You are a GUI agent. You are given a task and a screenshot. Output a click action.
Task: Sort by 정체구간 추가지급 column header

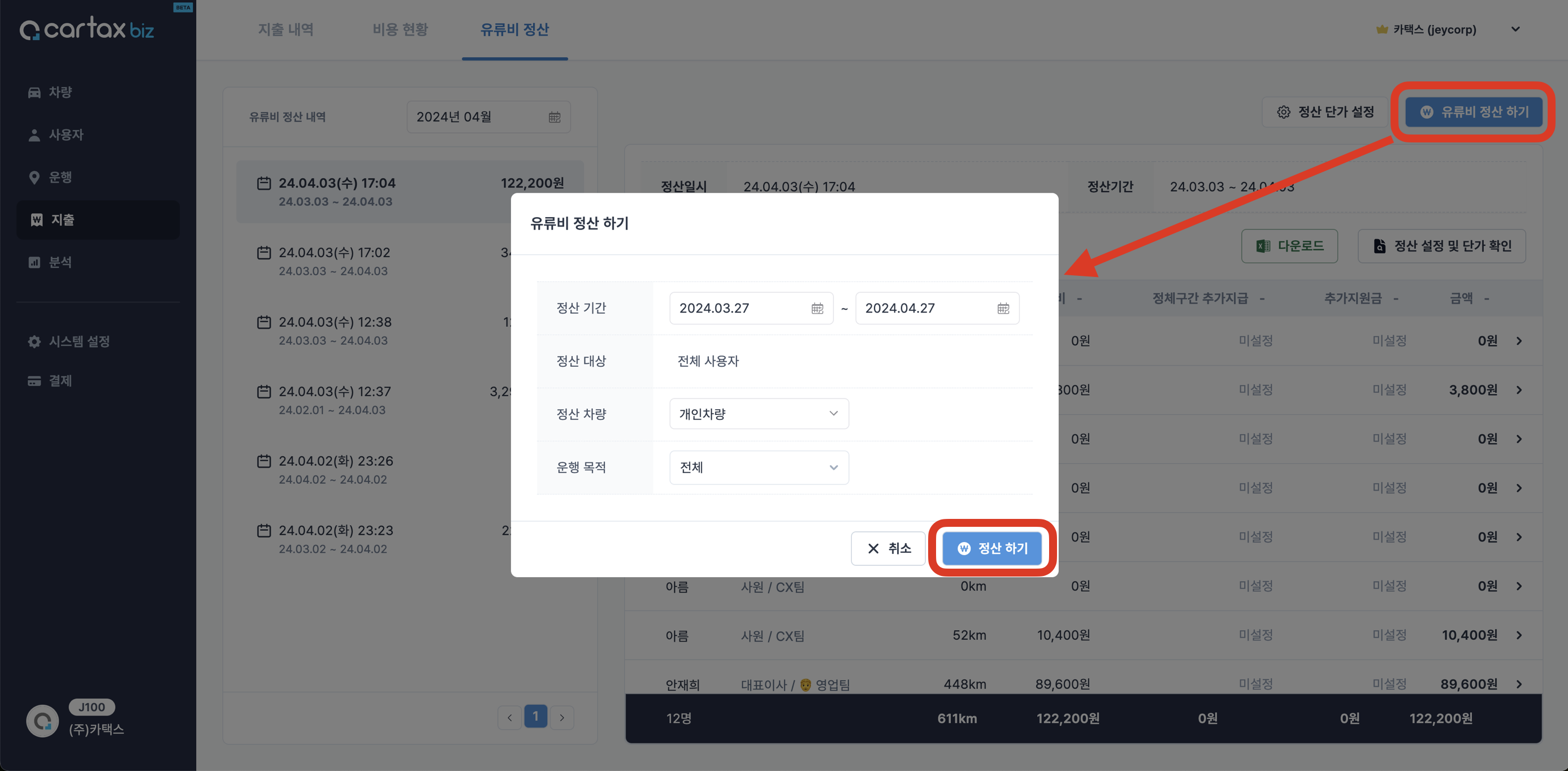[1209, 298]
